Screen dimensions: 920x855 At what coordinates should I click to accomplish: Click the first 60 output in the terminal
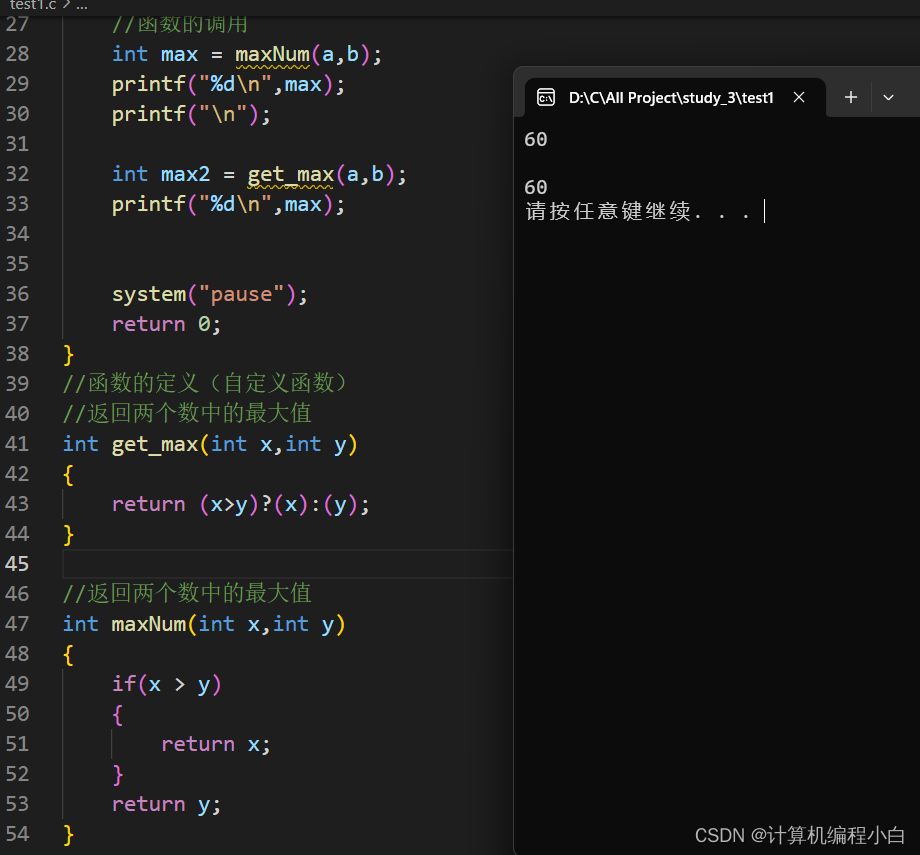pos(535,139)
